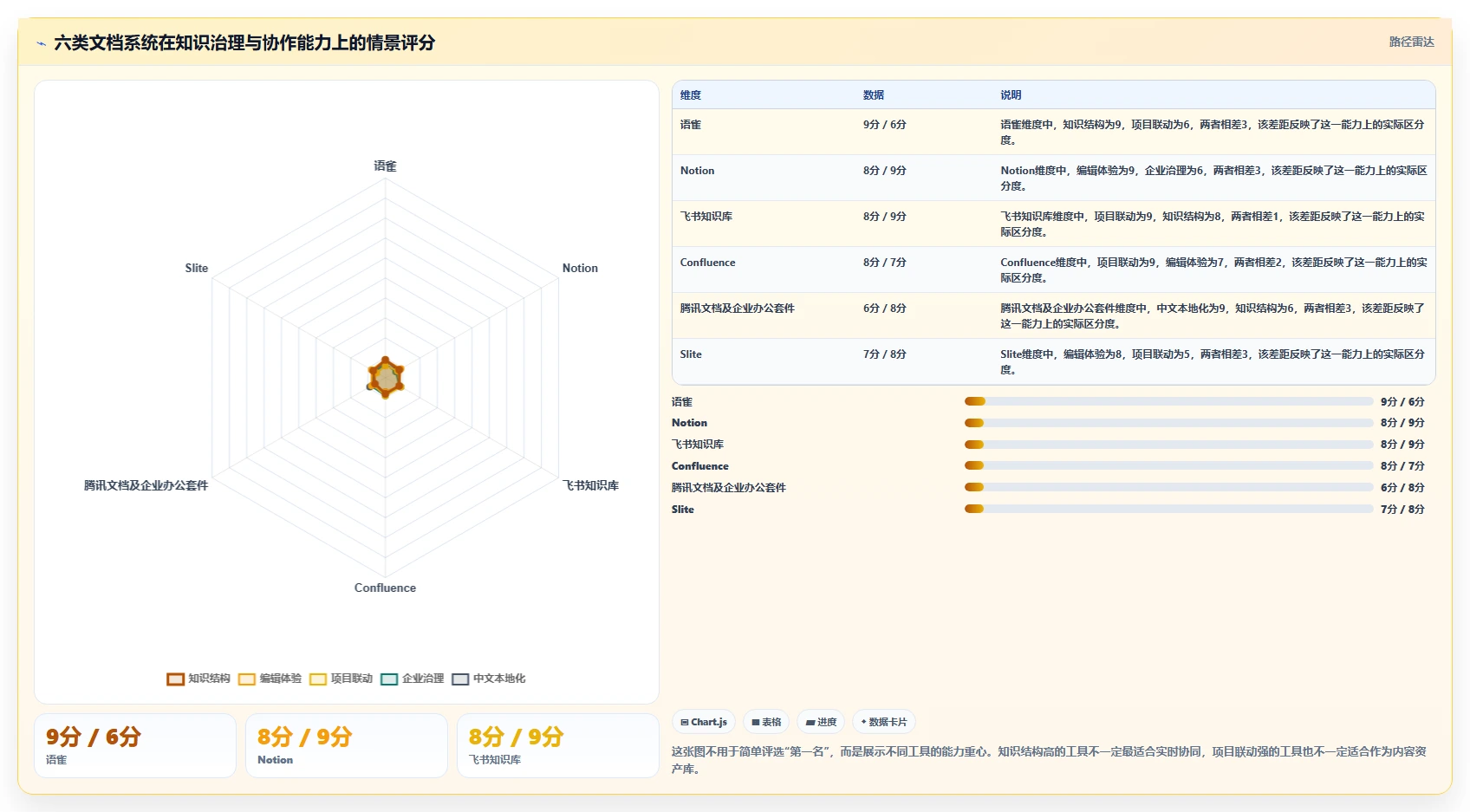Image resolution: width=1470 pixels, height=812 pixels.
Task: Select the 数据卡片 chip
Action: click(884, 722)
